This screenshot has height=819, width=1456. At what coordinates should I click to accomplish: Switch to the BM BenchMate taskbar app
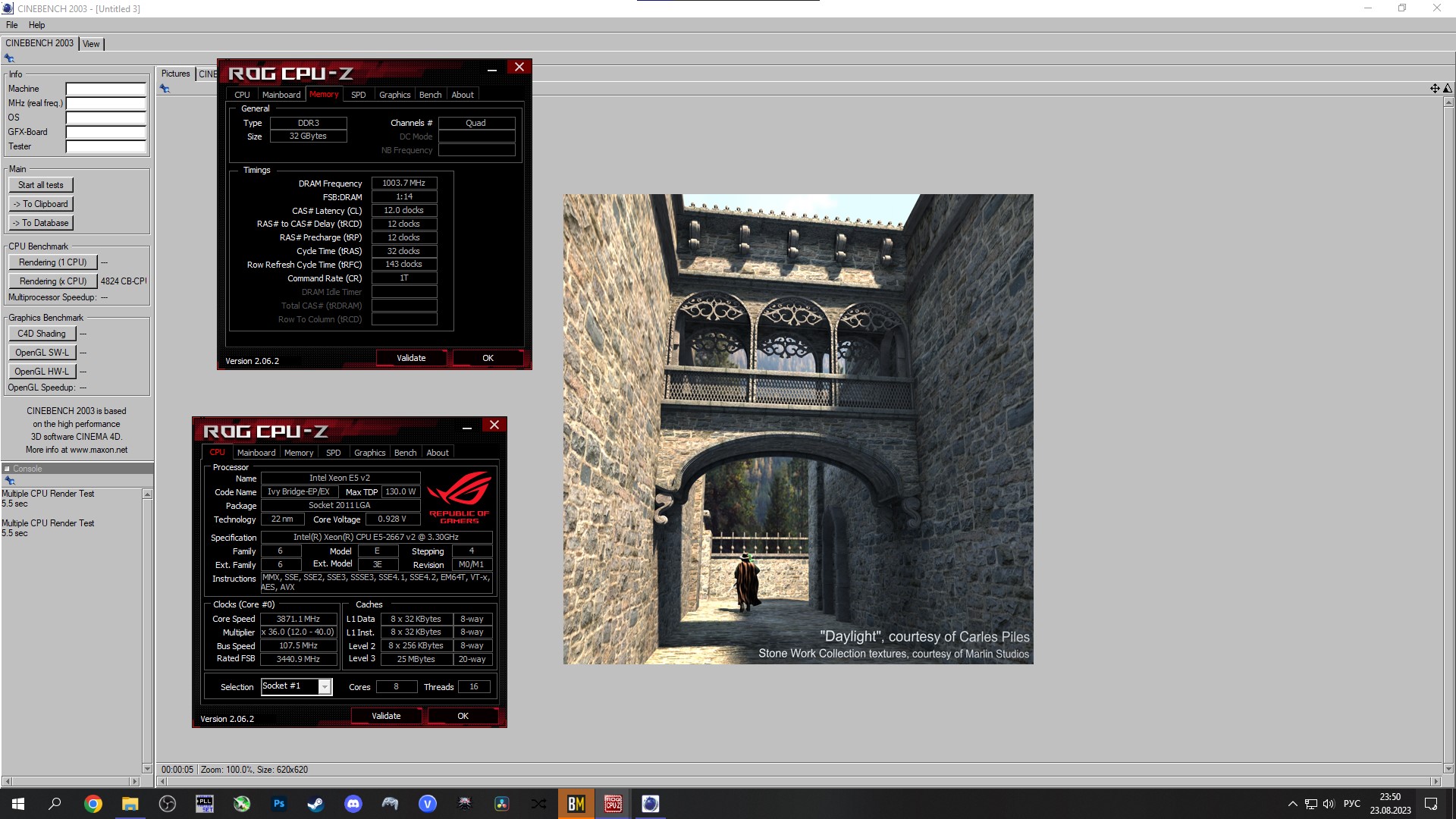point(576,804)
